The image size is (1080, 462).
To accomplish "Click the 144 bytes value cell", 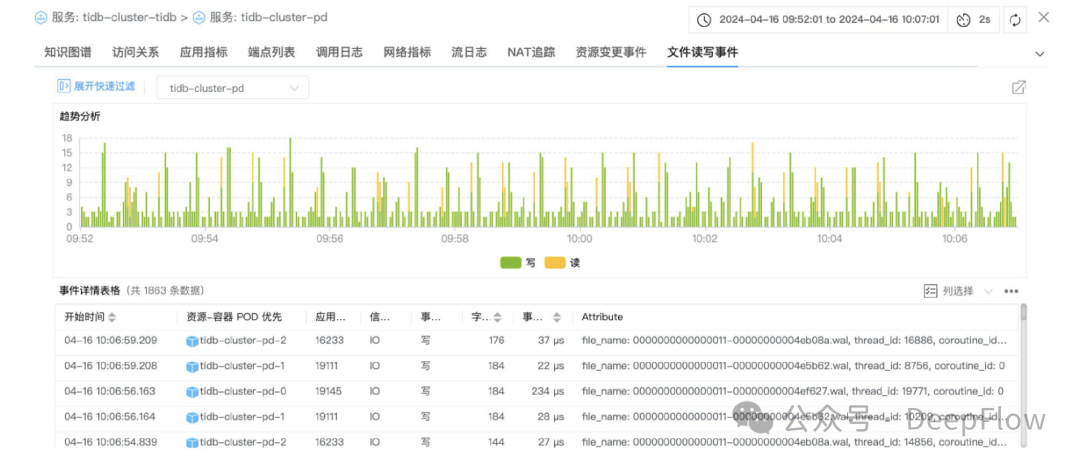I will pyautogui.click(x=496, y=442).
